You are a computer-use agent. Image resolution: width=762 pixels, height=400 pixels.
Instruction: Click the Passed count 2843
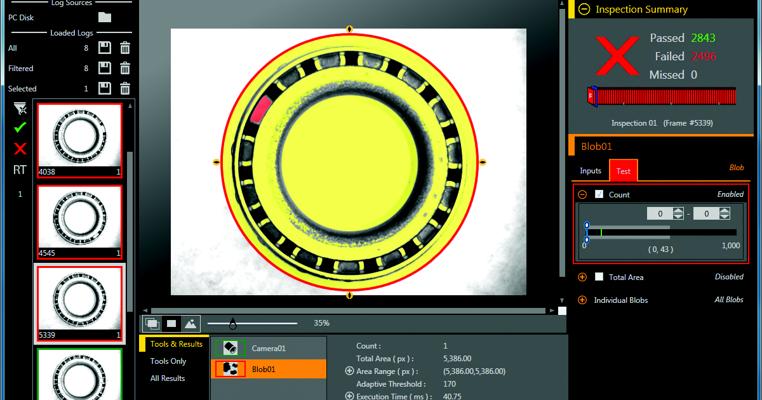(703, 38)
